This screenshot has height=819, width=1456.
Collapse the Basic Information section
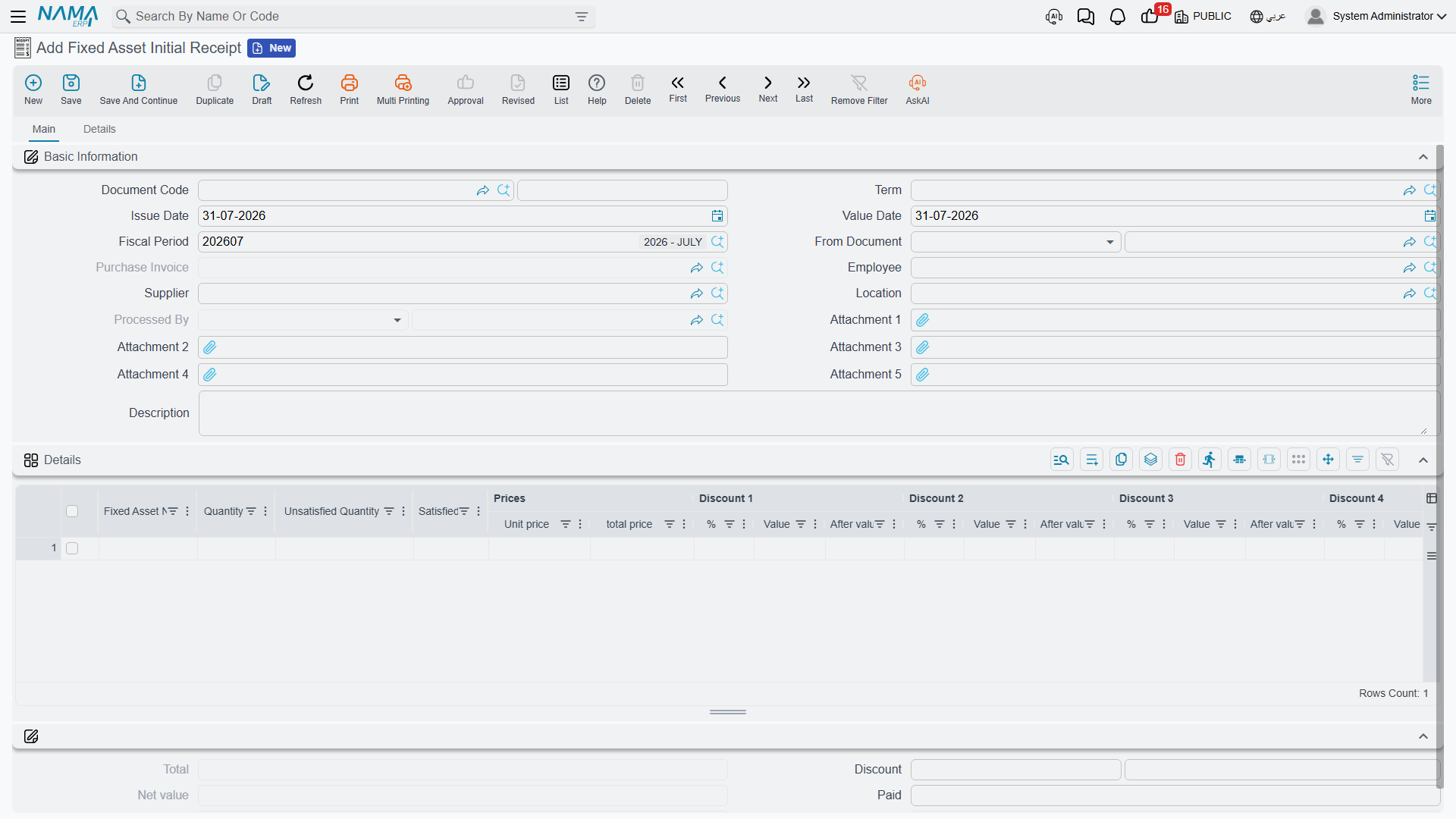(1423, 157)
